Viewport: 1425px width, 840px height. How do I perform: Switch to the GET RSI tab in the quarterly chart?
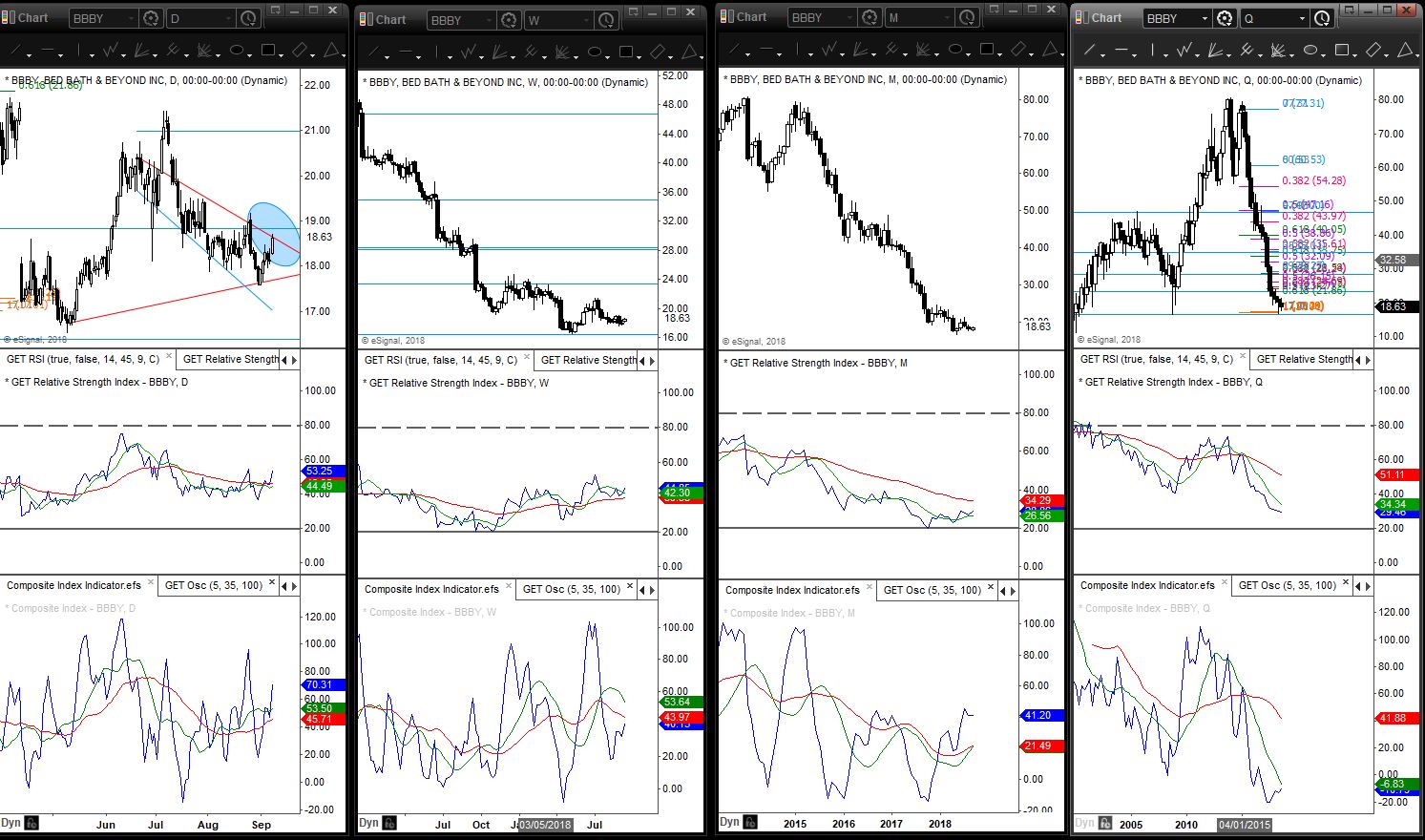tap(1157, 359)
